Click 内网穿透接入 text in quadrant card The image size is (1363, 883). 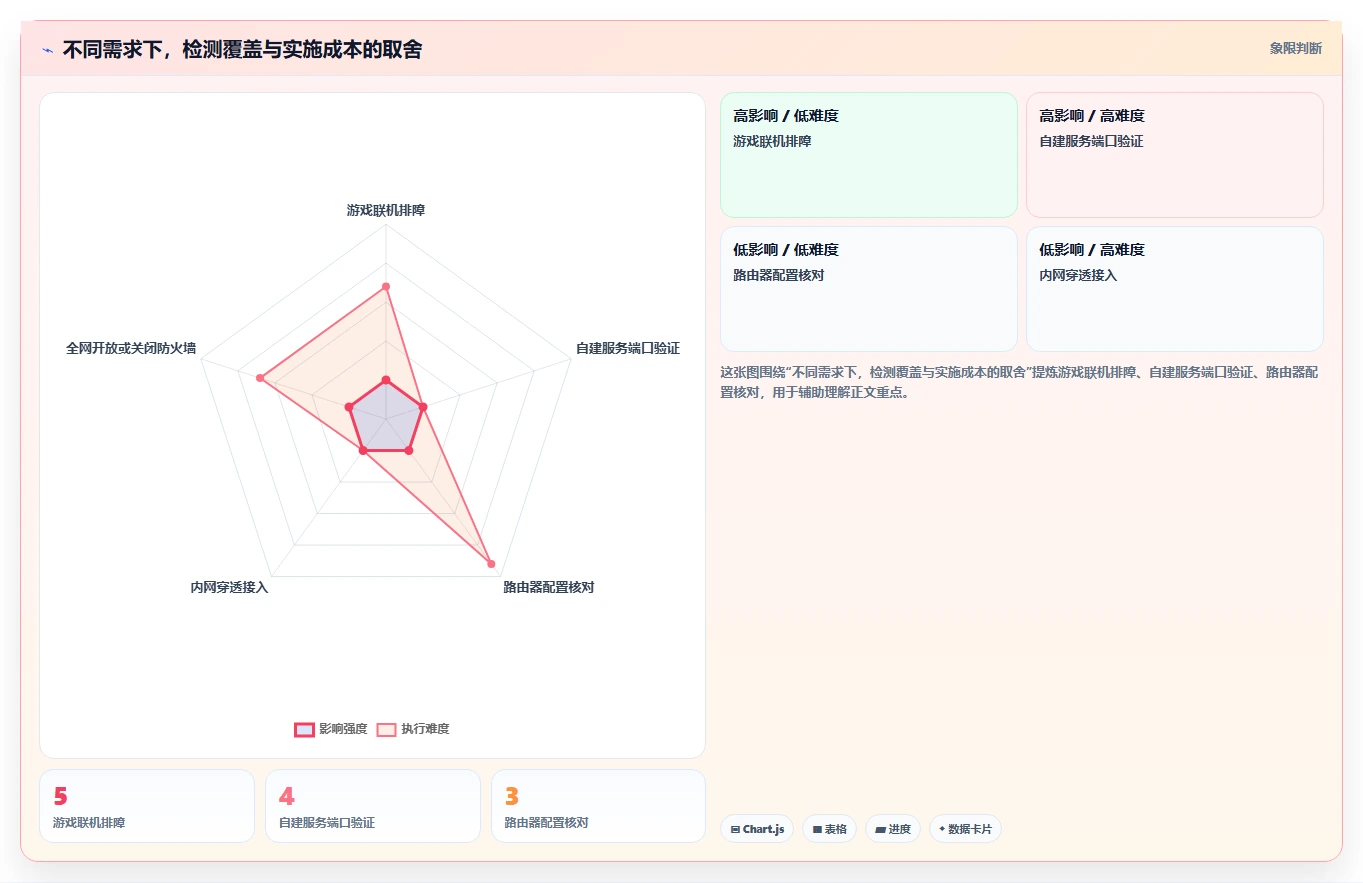1078,275
